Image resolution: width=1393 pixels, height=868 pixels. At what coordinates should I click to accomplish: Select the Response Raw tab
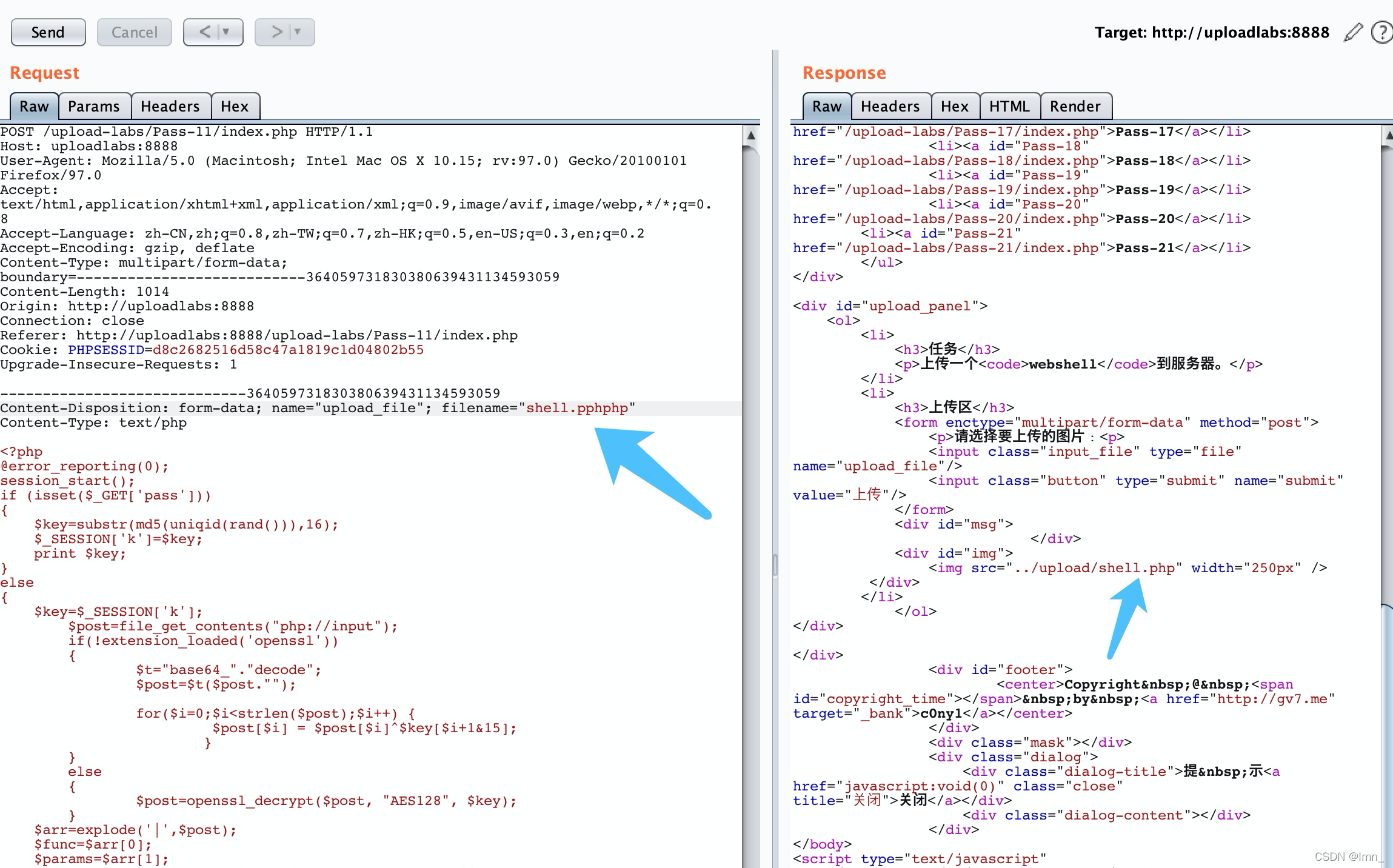[827, 106]
